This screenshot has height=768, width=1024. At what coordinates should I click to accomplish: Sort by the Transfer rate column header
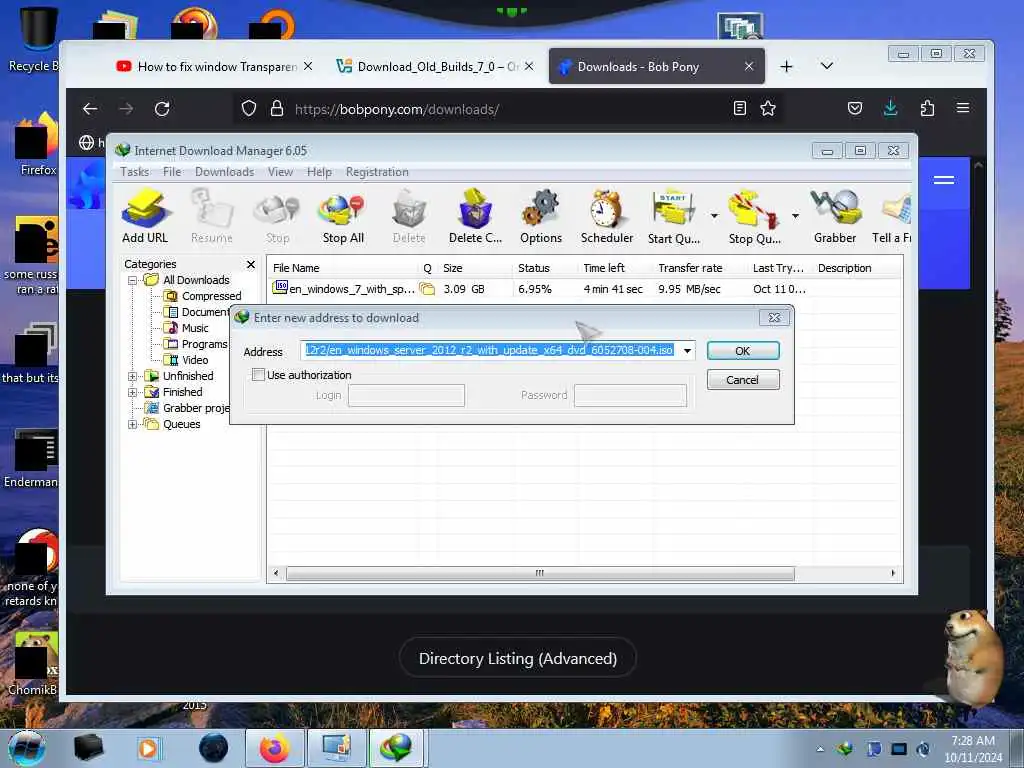[699, 268]
